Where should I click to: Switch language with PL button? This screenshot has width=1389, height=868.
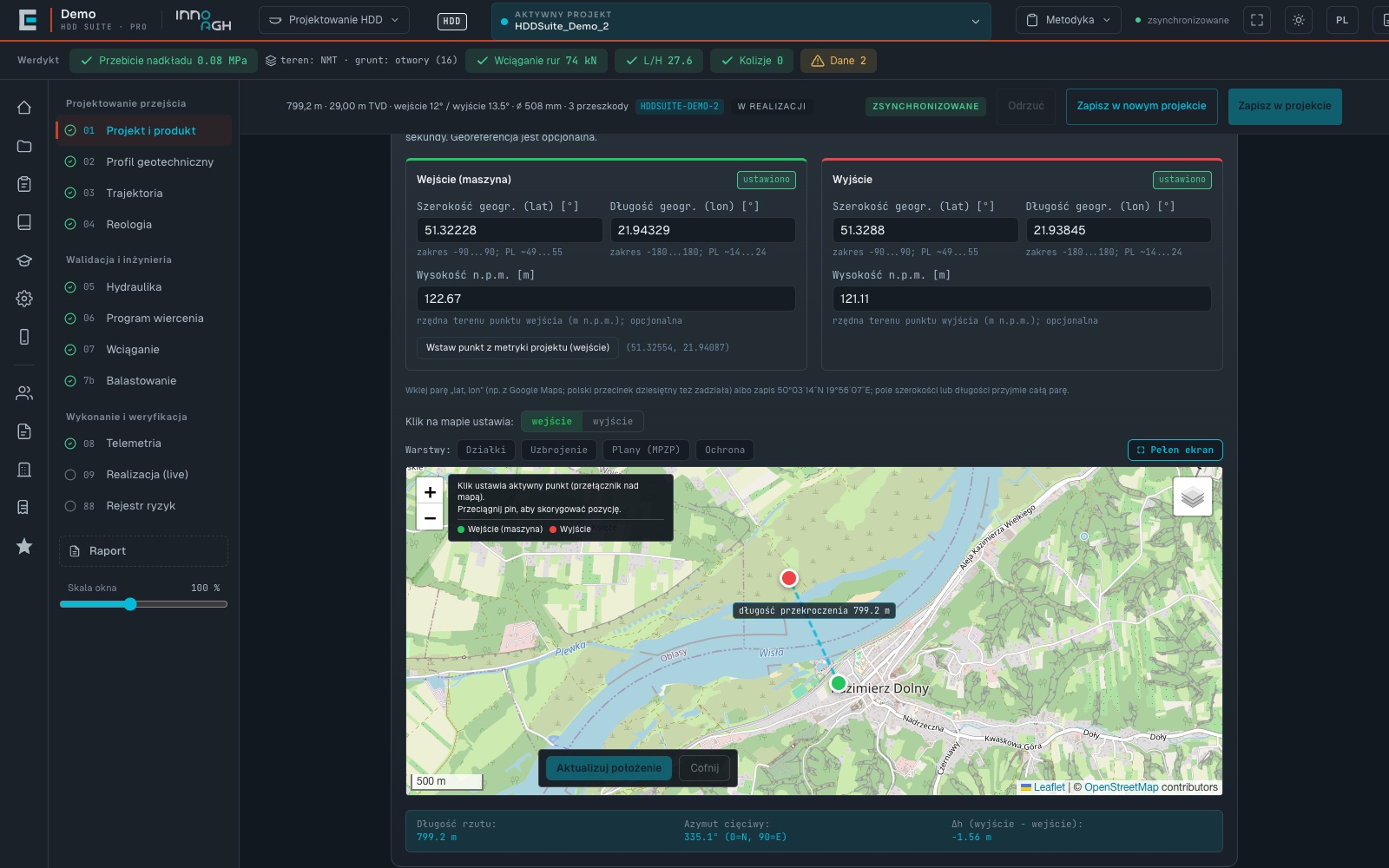click(1342, 20)
